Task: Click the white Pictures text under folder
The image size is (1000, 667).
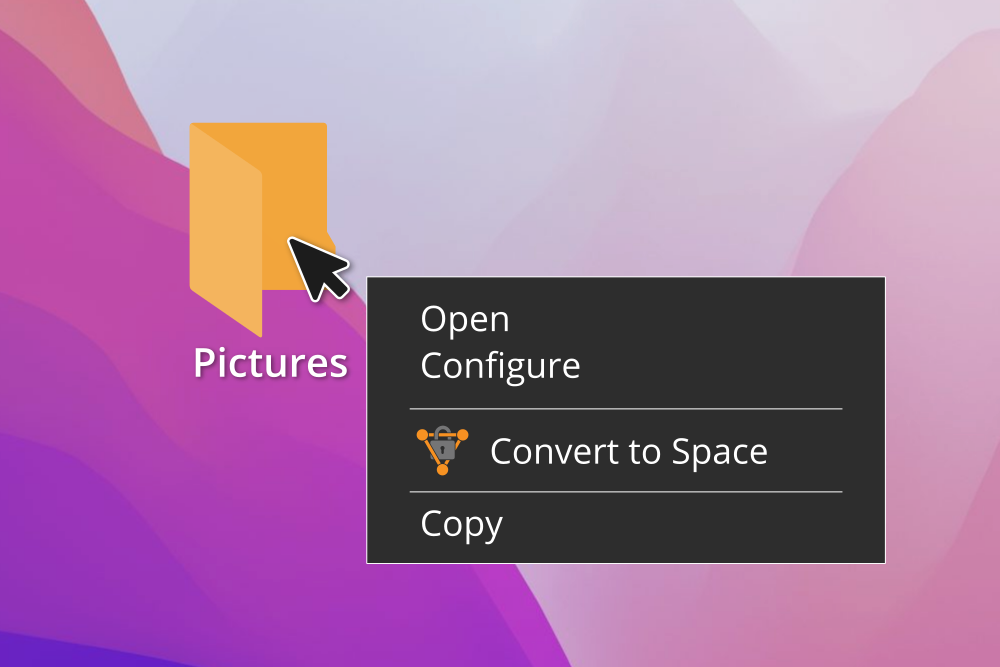Action: point(270,363)
